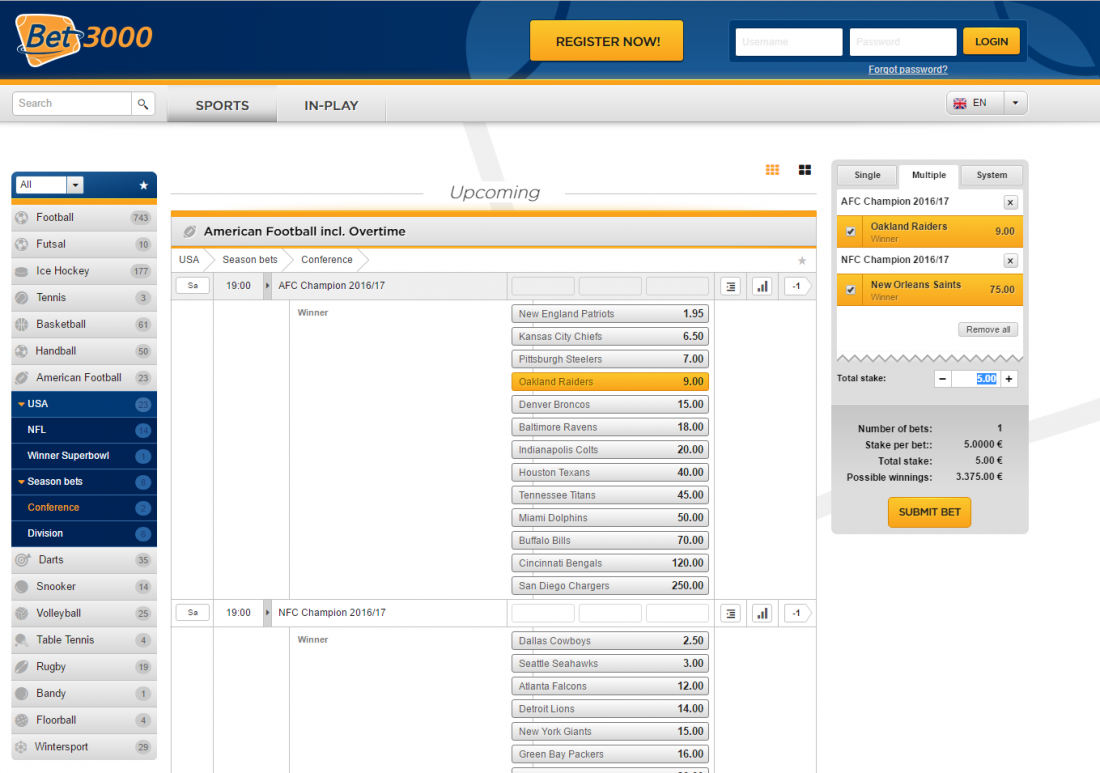
Task: Open the Division tree item
Action: [84, 534]
